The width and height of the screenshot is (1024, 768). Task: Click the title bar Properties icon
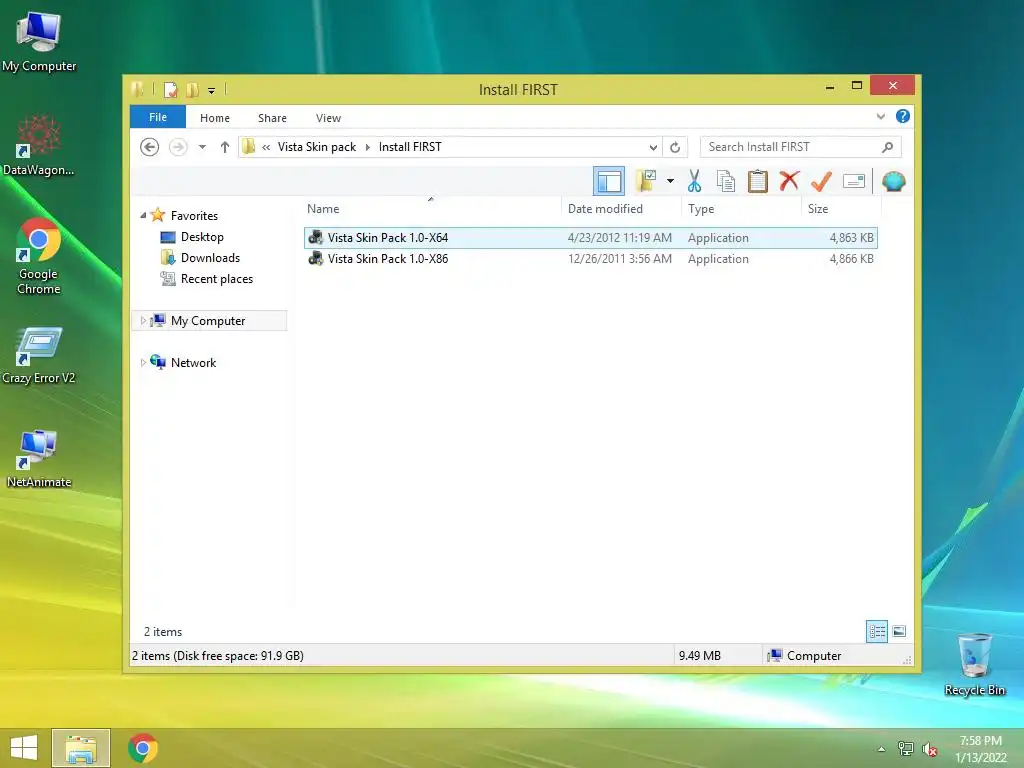pyautogui.click(x=170, y=89)
